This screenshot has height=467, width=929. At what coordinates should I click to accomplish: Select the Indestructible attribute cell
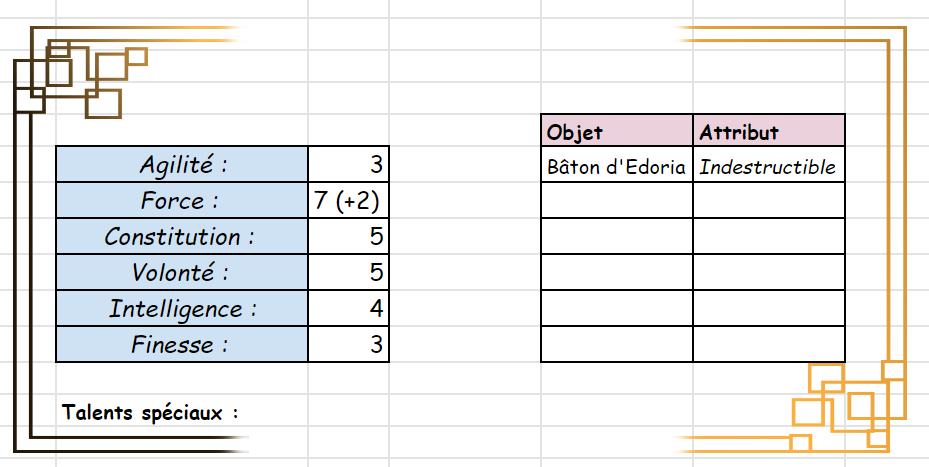(768, 166)
